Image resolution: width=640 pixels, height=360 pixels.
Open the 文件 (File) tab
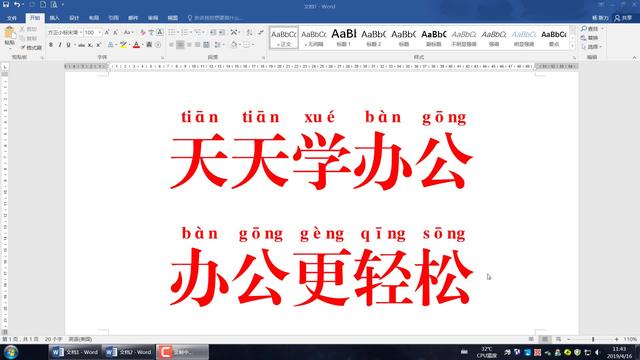pos(12,18)
